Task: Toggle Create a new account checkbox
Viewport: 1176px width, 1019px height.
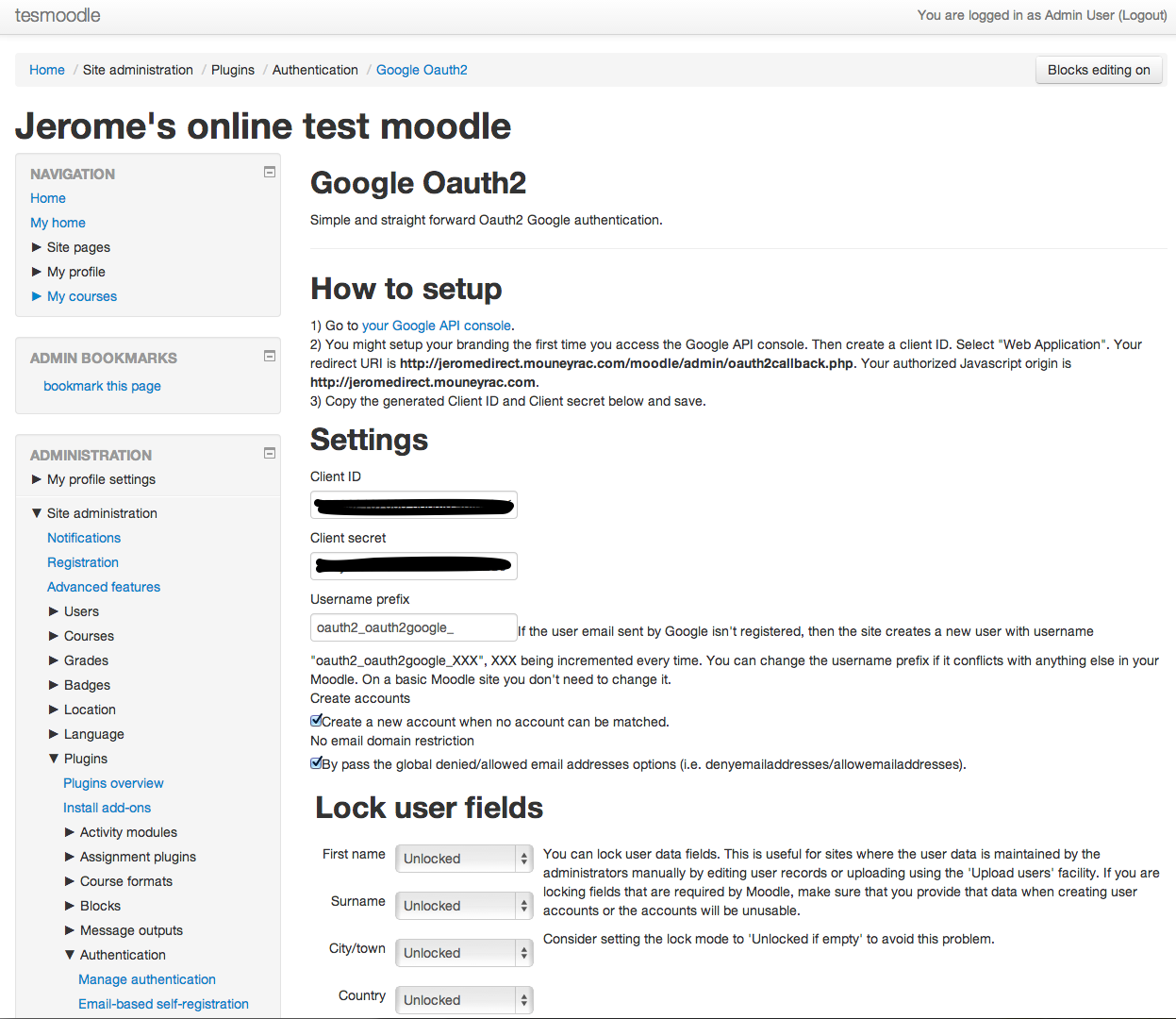Action: [317, 720]
